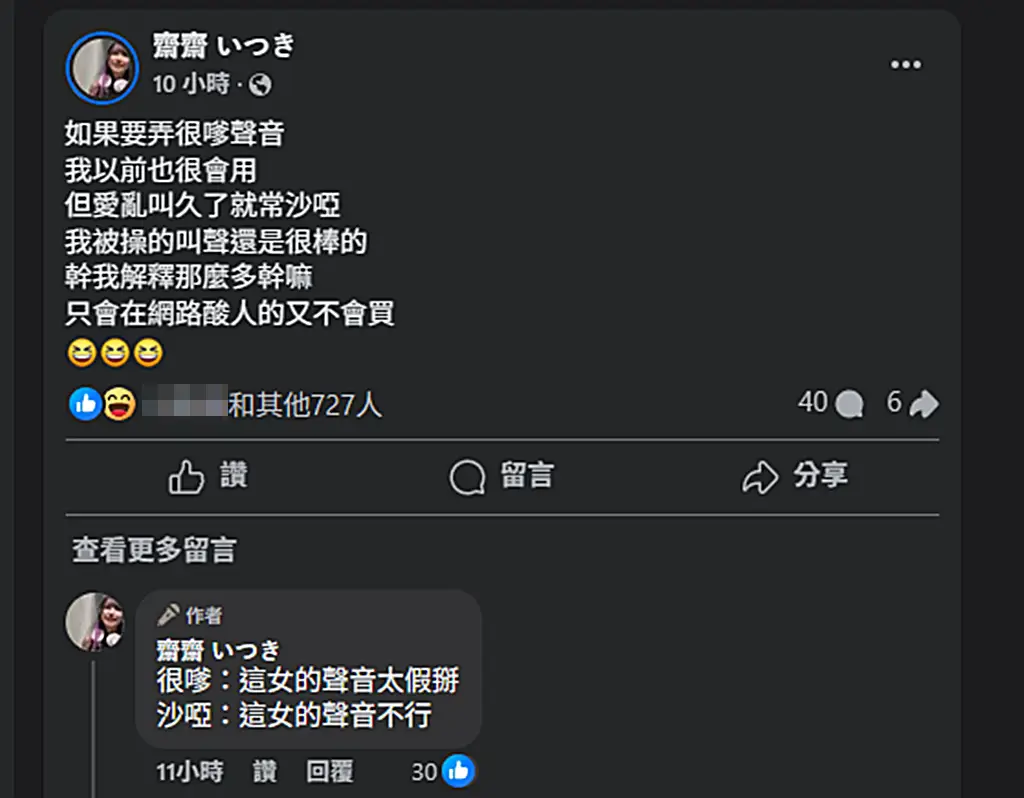This screenshot has width=1024, height=798.
Task: Click the globe public-visibility icon
Action: 260,85
